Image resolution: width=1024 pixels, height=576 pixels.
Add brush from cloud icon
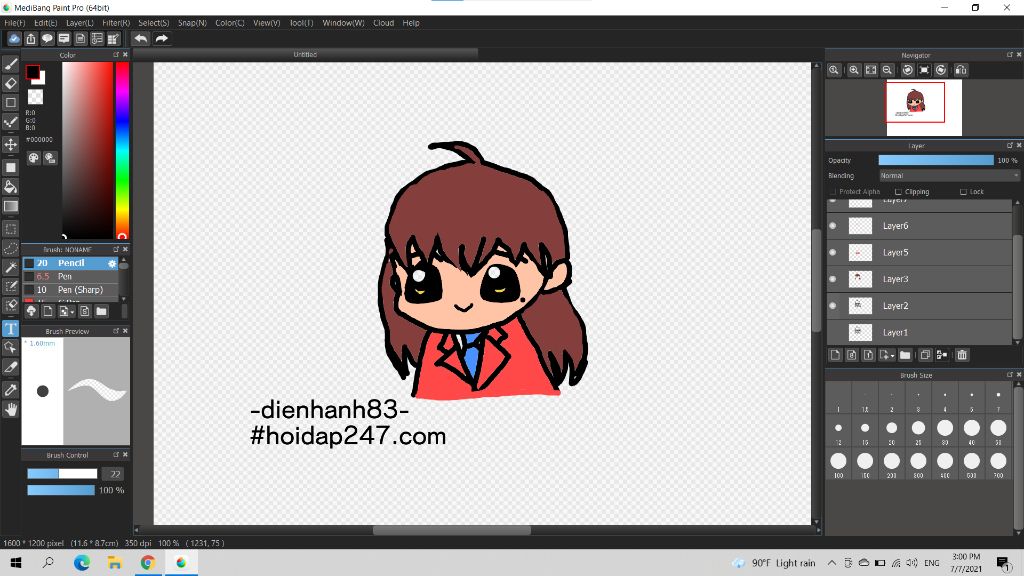pos(31,312)
